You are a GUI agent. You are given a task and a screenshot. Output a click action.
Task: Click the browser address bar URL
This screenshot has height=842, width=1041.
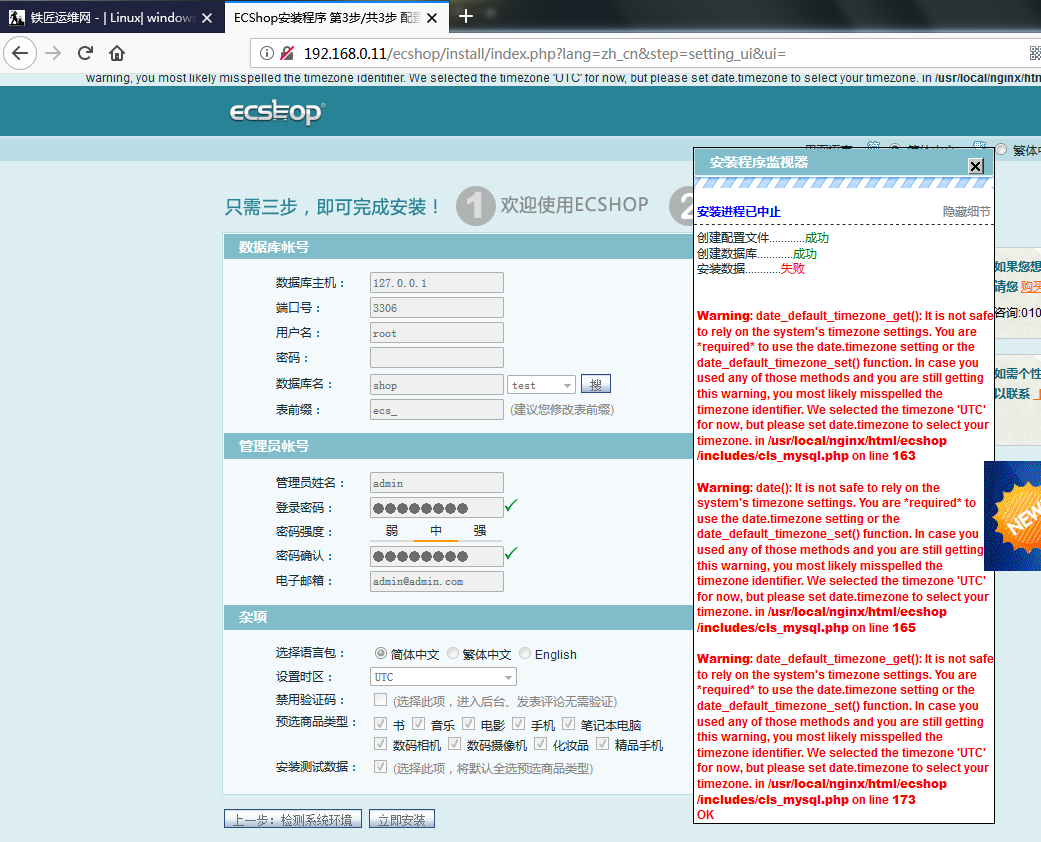point(544,53)
